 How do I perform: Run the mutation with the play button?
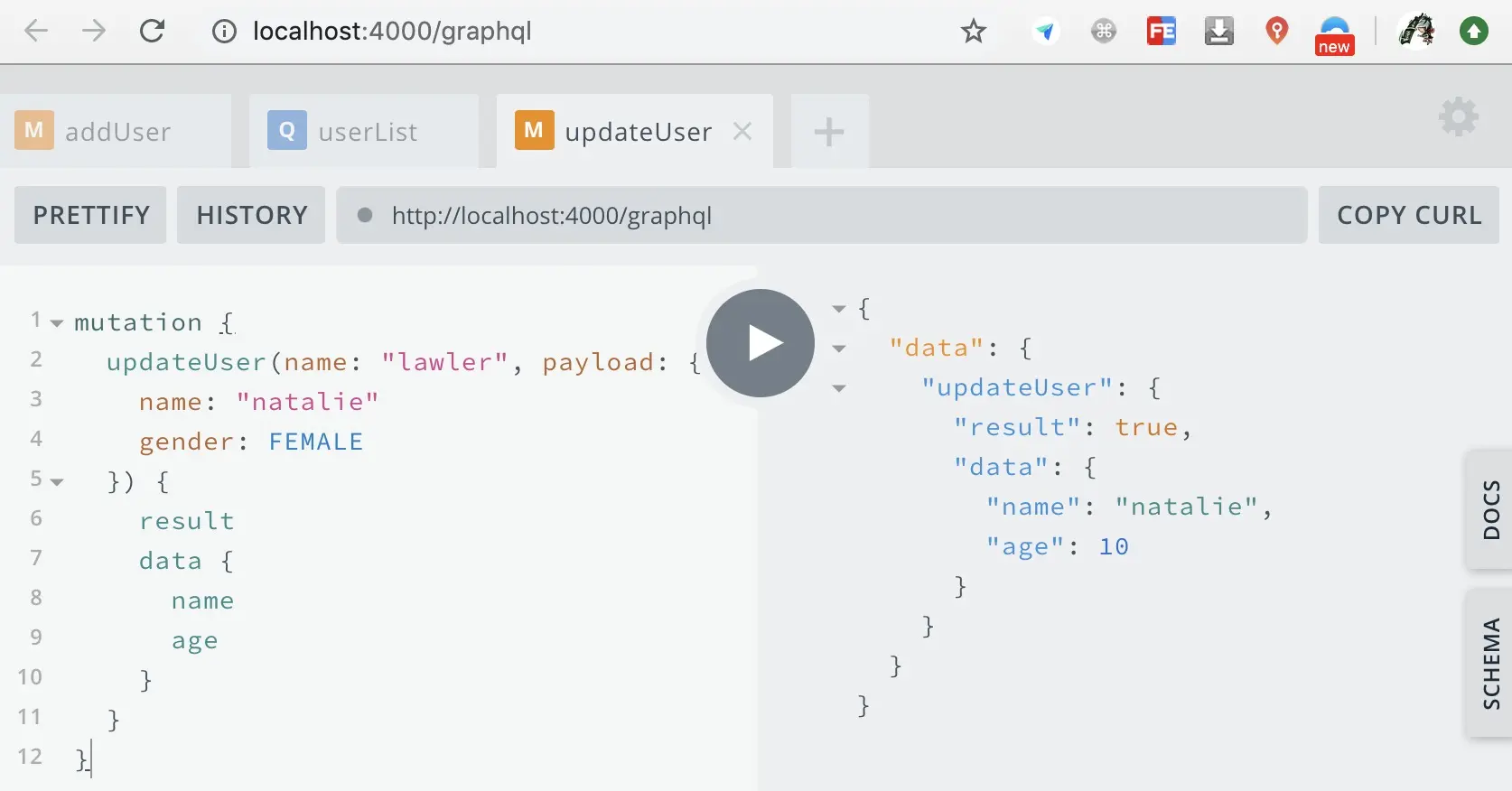[x=761, y=343]
